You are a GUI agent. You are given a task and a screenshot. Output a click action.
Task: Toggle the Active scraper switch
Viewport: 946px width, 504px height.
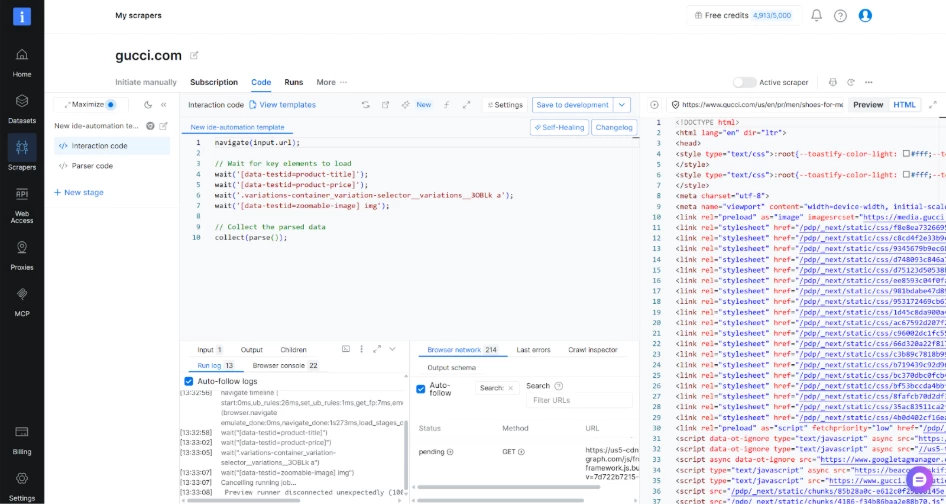point(744,82)
